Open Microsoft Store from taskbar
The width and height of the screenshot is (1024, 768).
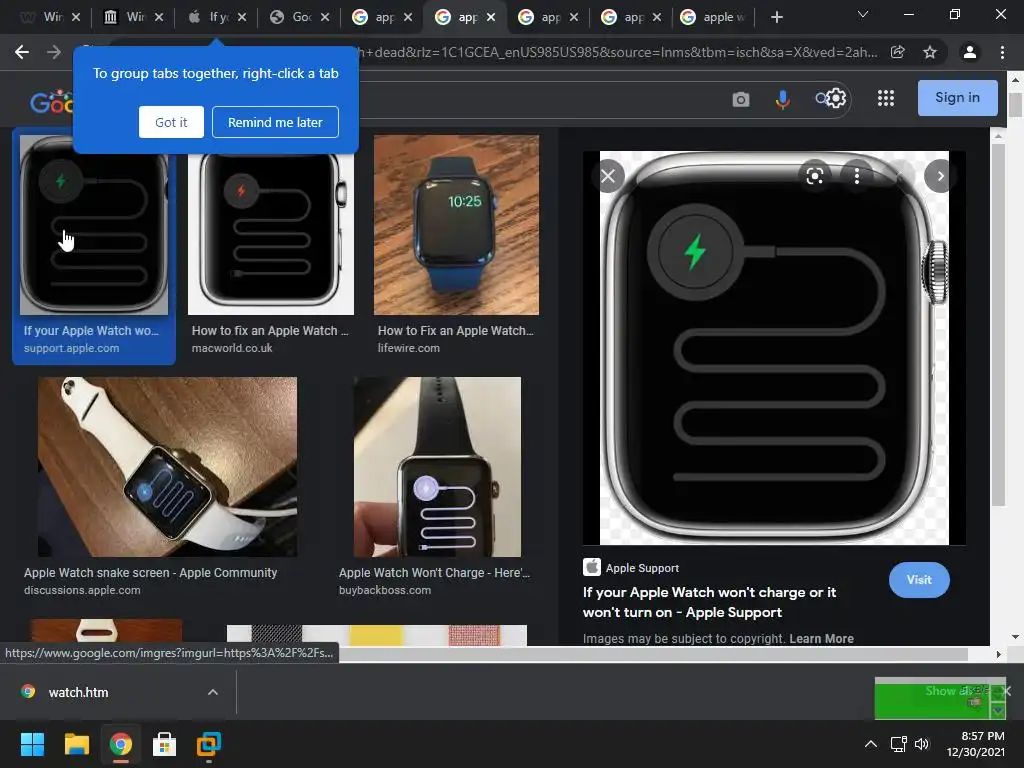click(x=165, y=744)
